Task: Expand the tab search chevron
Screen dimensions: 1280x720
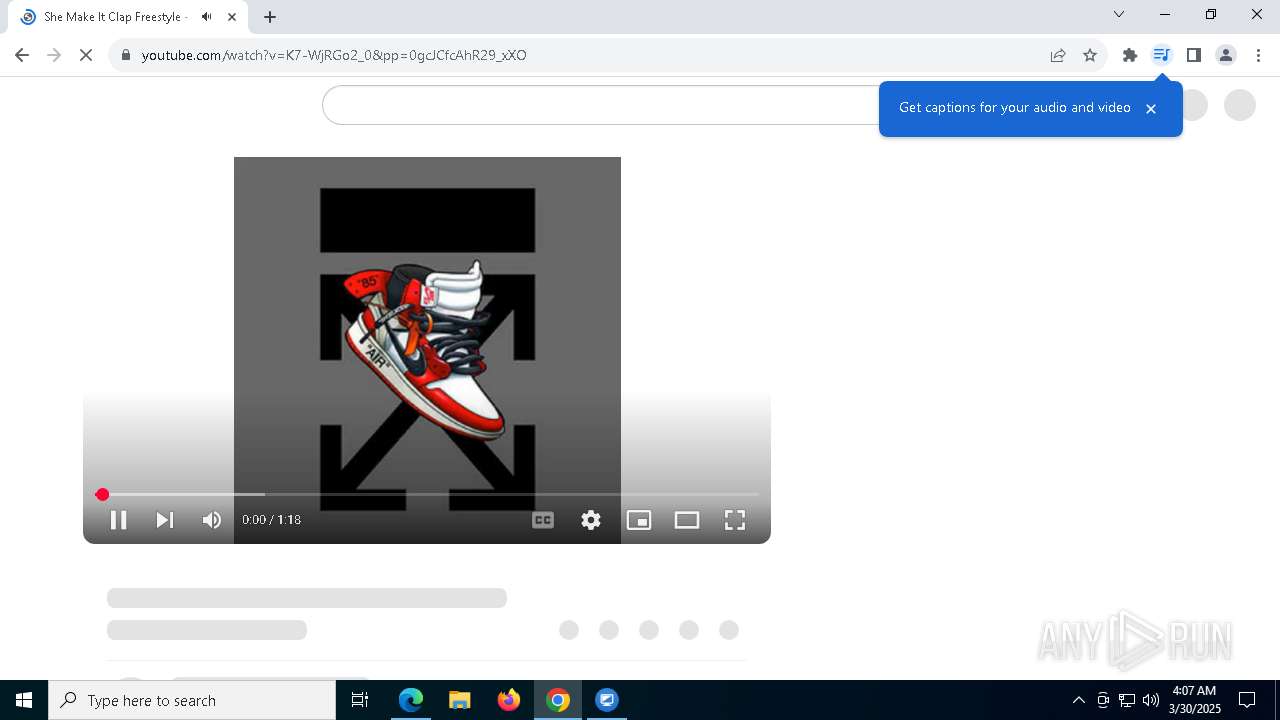Action: (x=1119, y=14)
